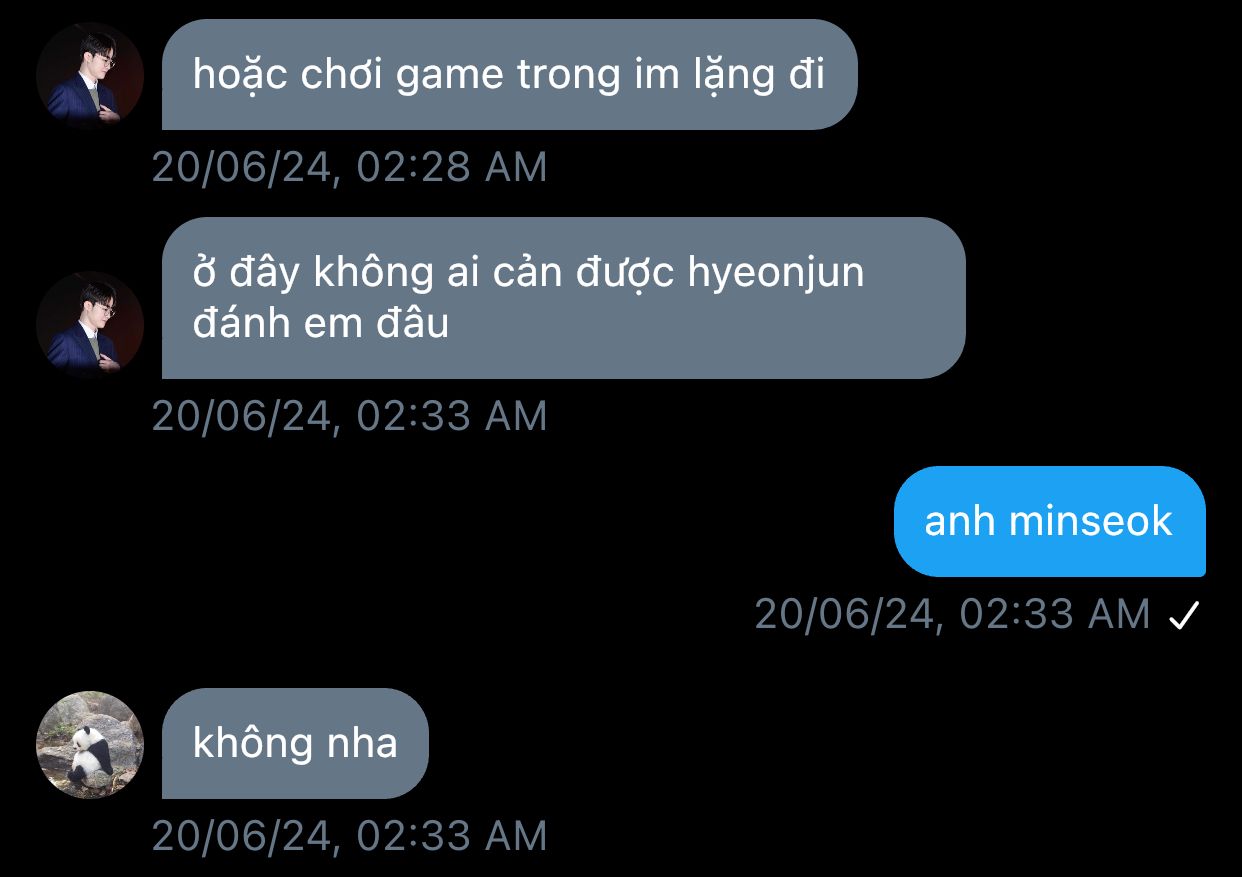Open suited man's avatar beside 'hoặc chơi game' message
The width and height of the screenshot is (1242, 877).
point(90,75)
